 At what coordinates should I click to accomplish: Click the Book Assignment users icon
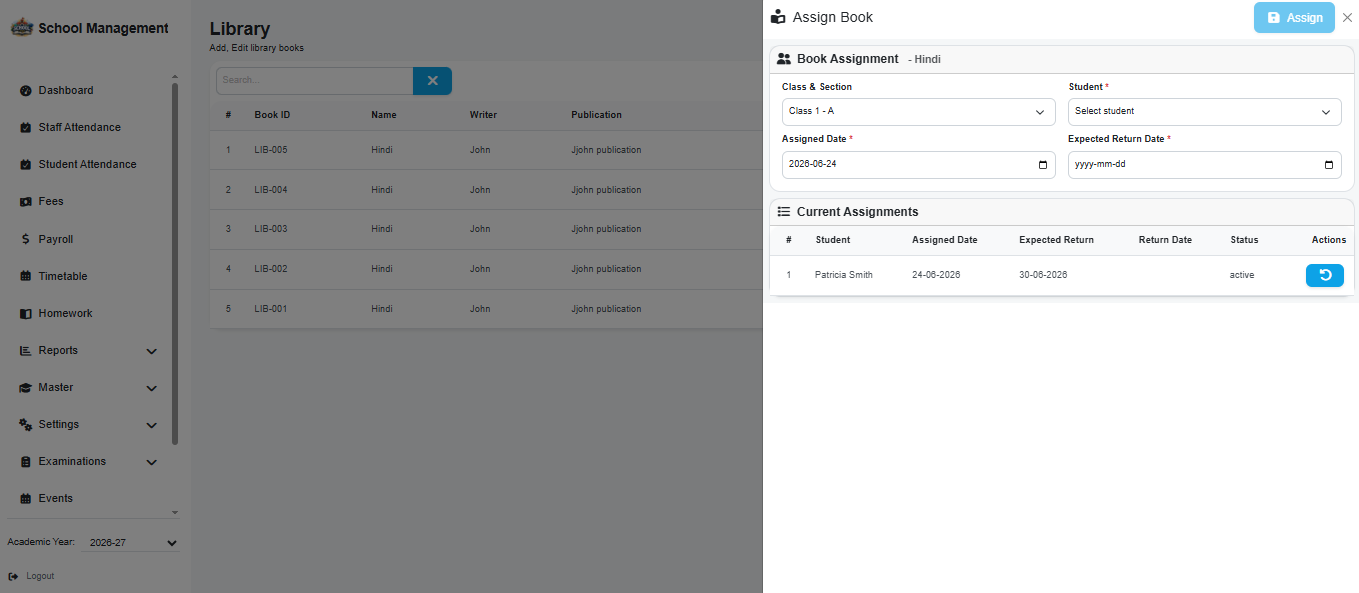click(784, 59)
